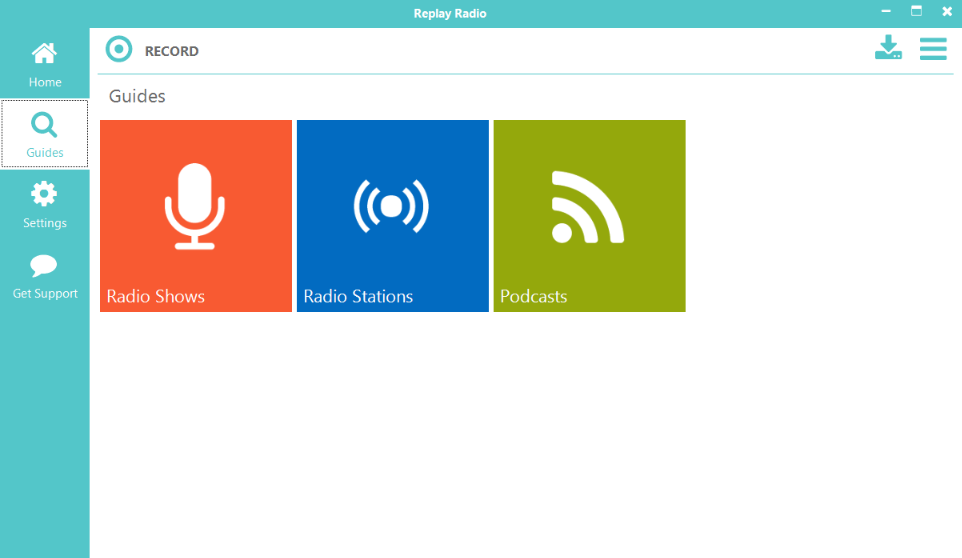
Task: Maximize the Replay Radio window
Action: point(916,11)
